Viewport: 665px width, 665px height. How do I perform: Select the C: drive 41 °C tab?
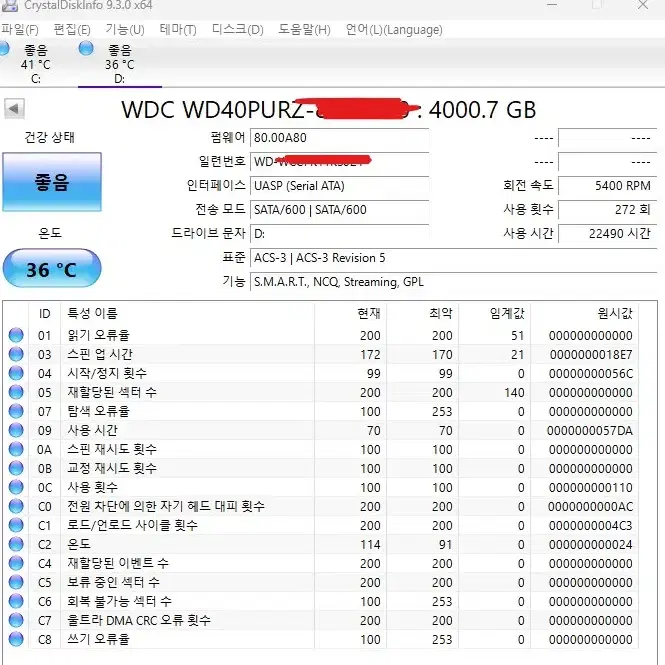click(x=35, y=64)
